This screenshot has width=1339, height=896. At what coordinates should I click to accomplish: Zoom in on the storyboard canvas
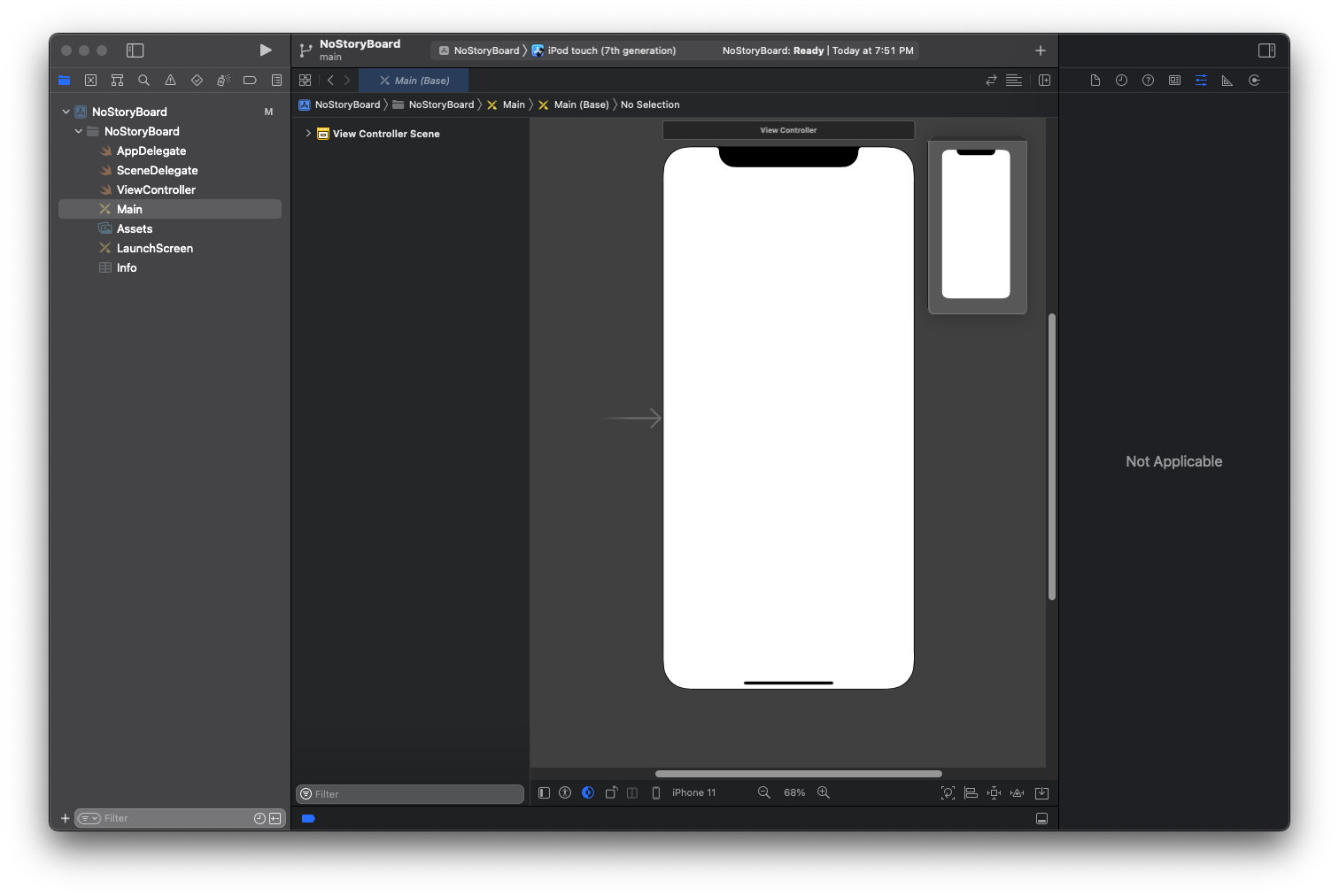(824, 792)
